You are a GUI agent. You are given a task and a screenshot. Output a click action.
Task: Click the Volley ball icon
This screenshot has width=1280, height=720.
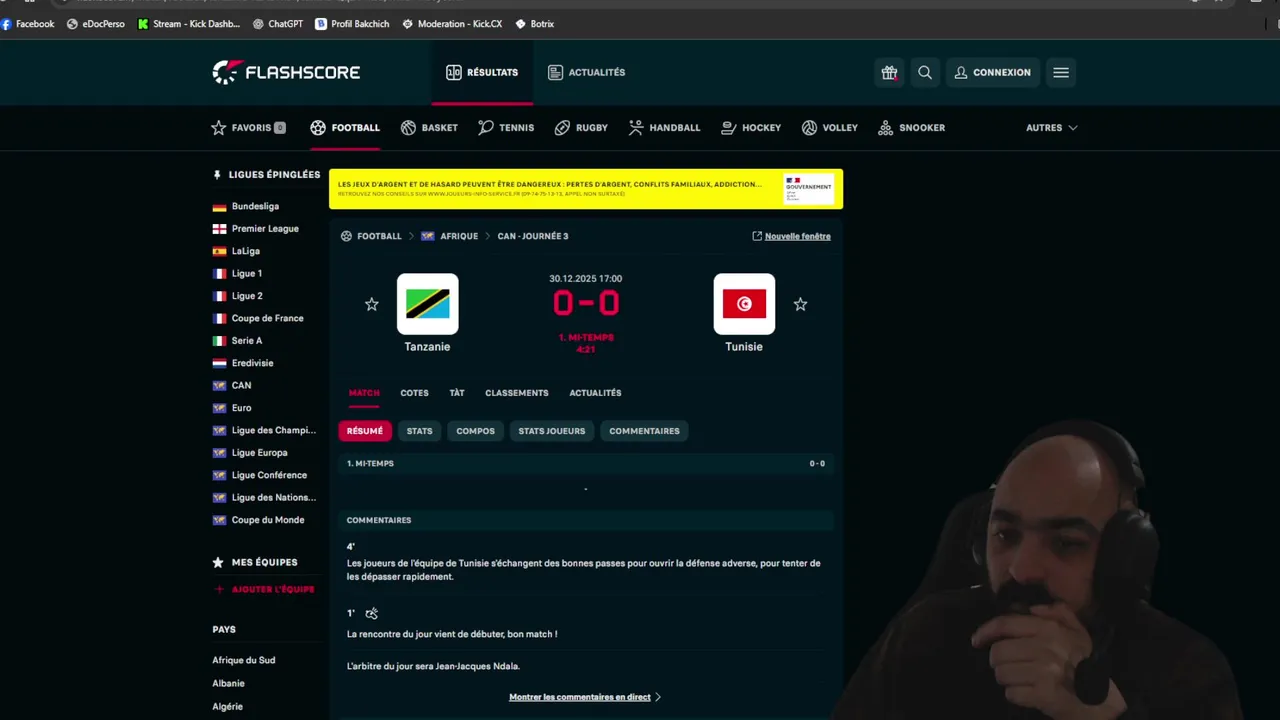pyautogui.click(x=809, y=128)
